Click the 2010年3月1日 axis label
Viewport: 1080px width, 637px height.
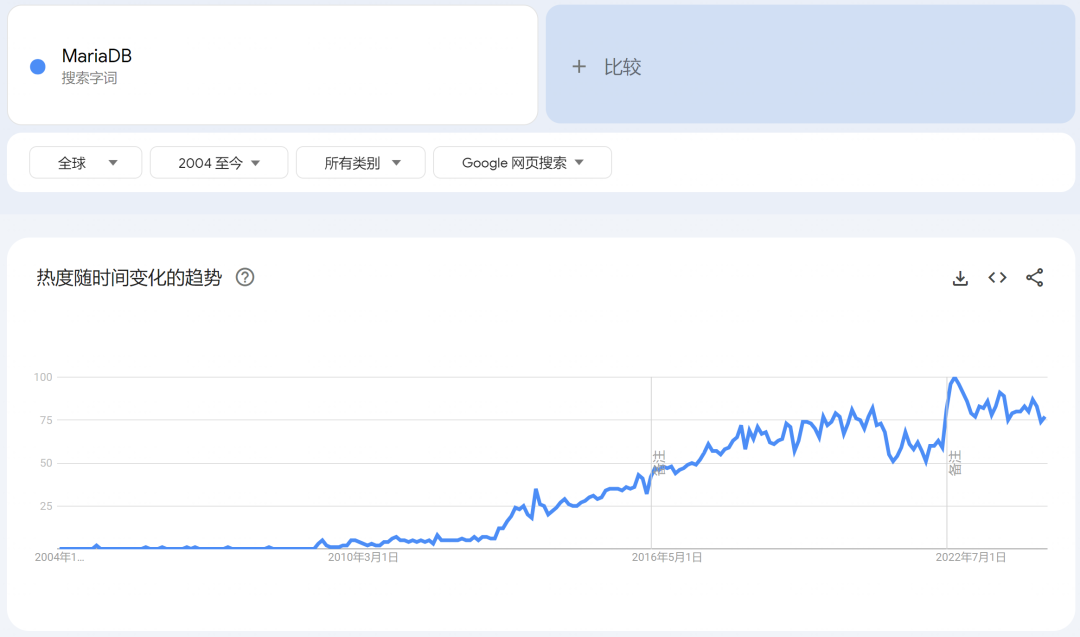pyautogui.click(x=363, y=557)
